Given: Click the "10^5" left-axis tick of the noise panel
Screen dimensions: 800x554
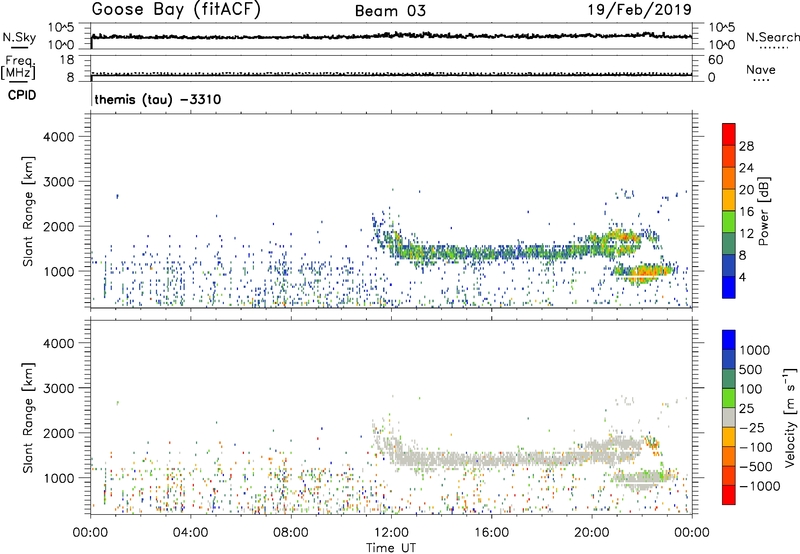Looking at the screenshot, I should [x=61, y=28].
